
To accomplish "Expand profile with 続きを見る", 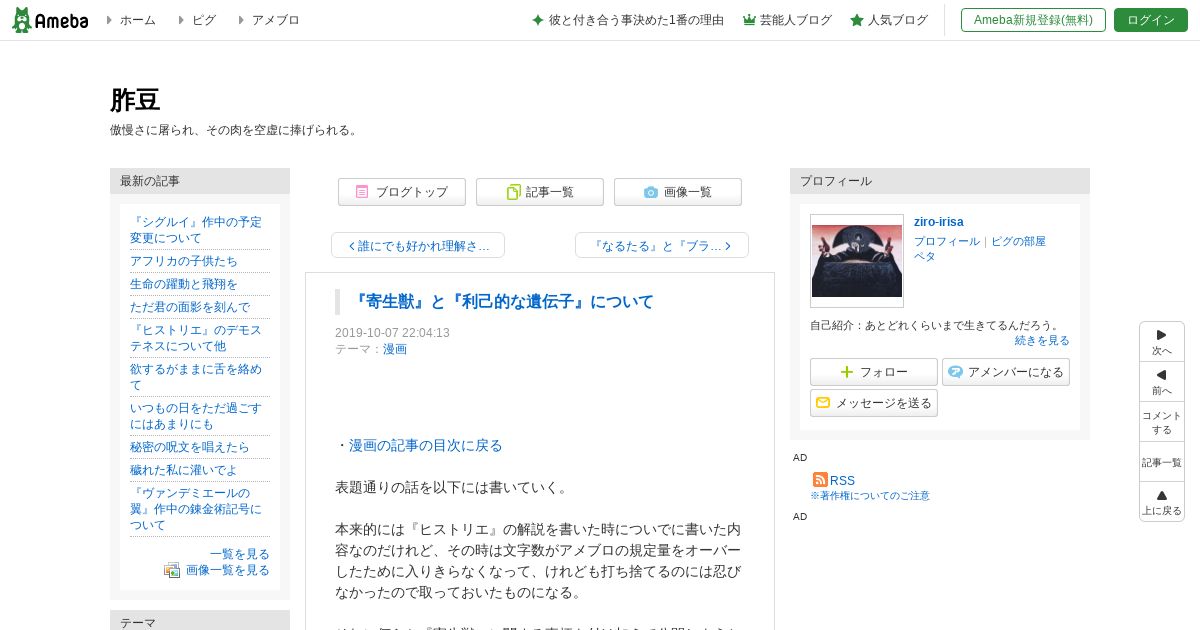I will (x=1042, y=340).
